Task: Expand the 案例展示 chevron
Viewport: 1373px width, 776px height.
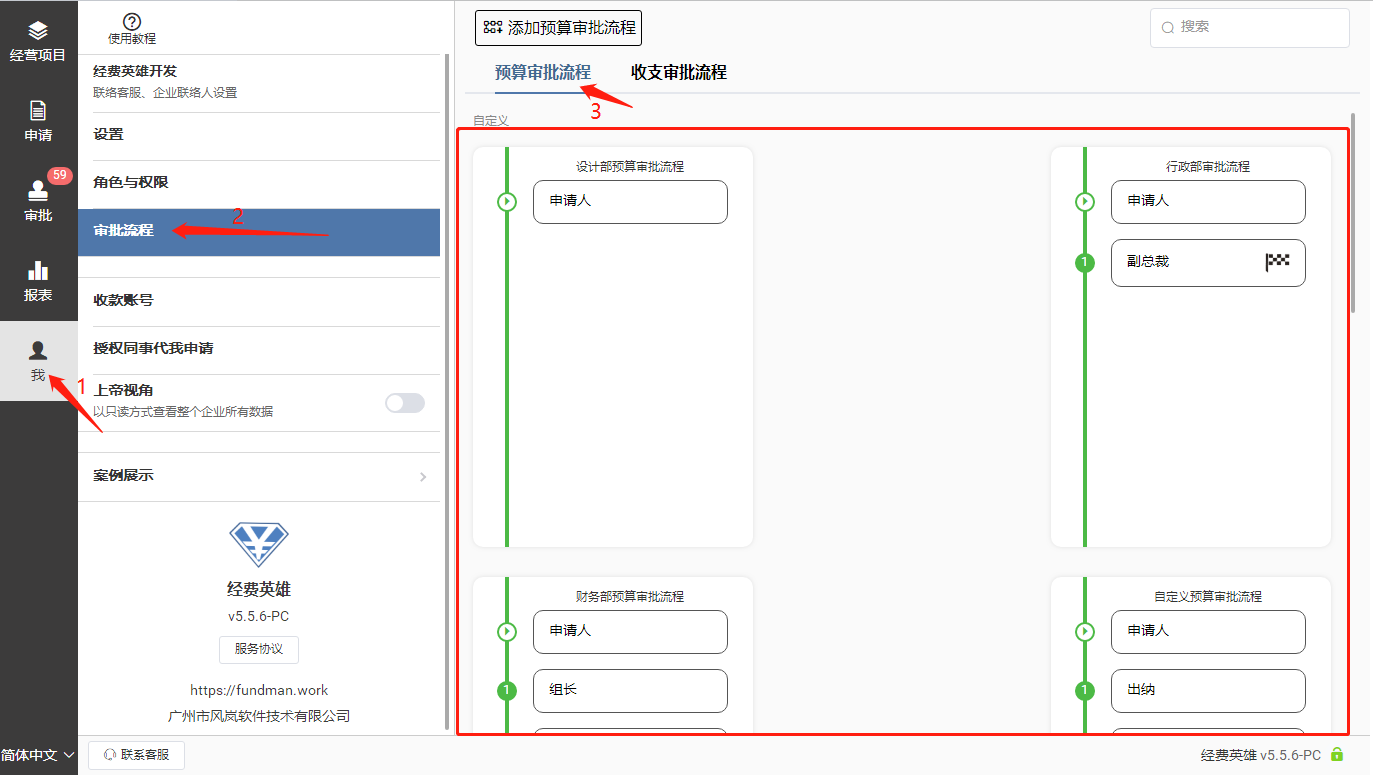Action: pyautogui.click(x=423, y=477)
